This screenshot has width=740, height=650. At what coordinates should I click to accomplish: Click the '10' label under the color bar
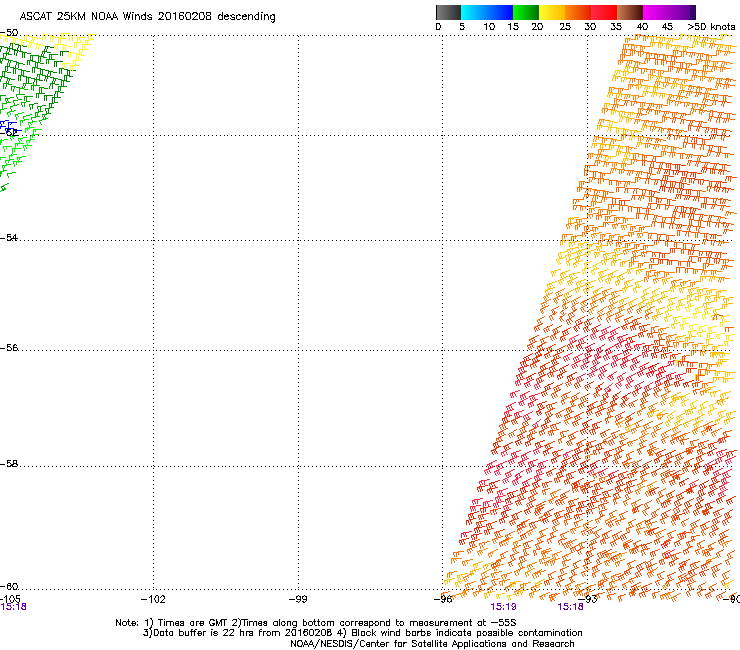489,27
